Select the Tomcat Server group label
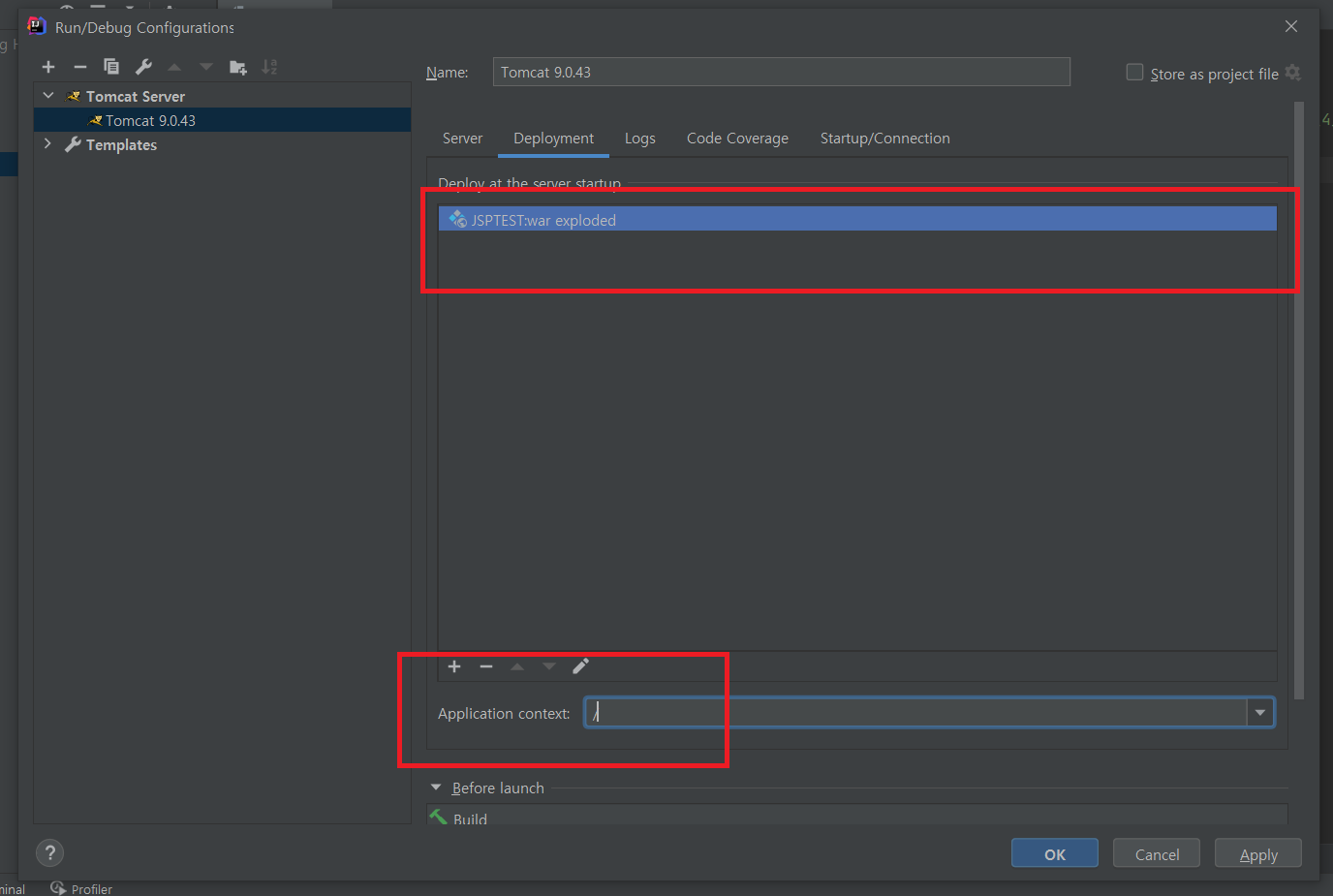The width and height of the screenshot is (1333, 896). 136,96
